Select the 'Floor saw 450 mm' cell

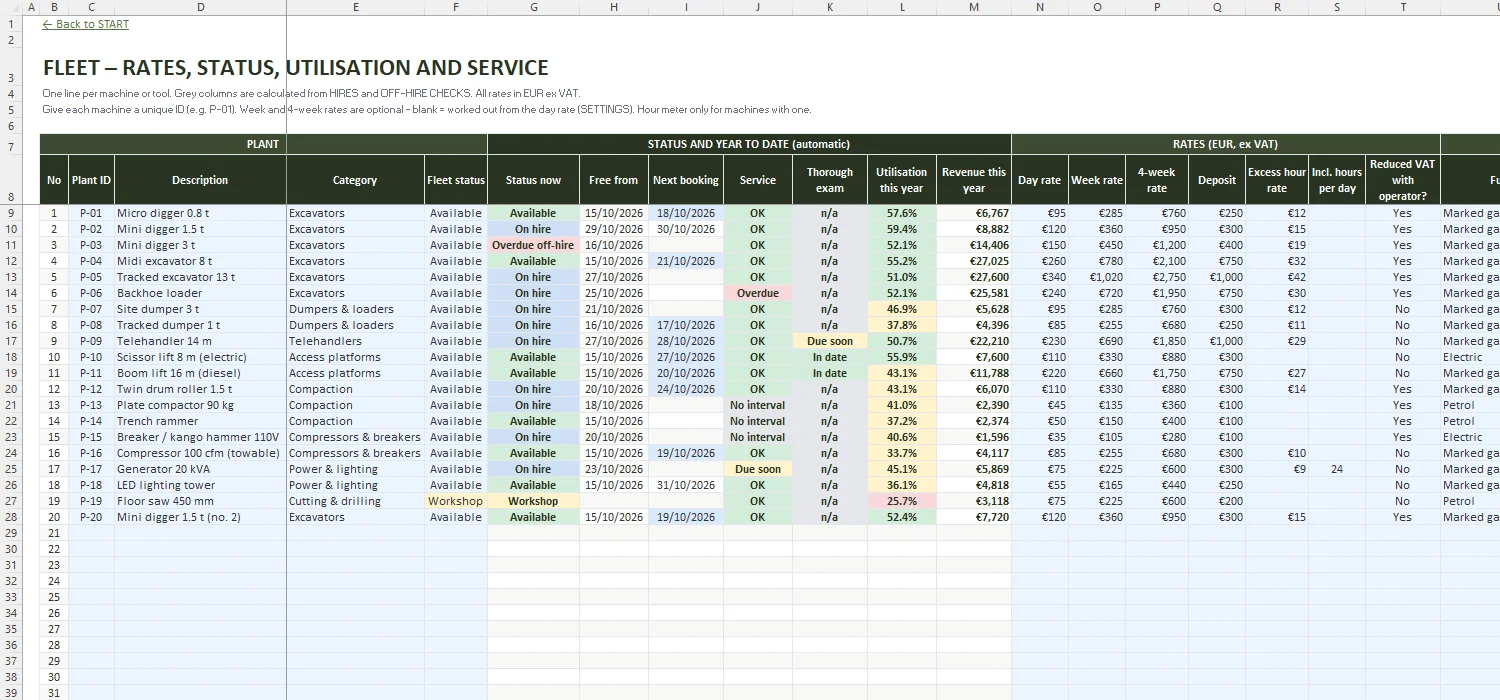click(x=200, y=501)
